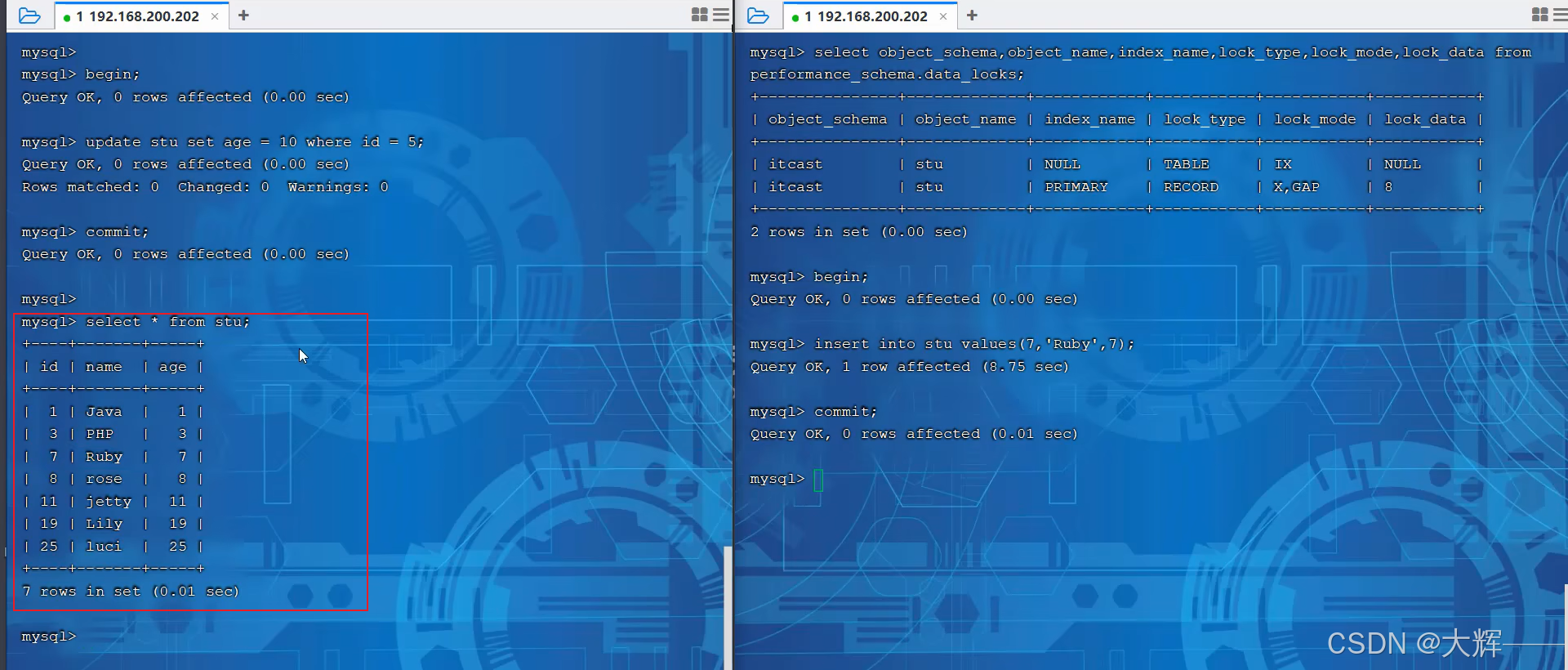Screen dimensions: 1568x670
Task: Click the right pane 'begin;' command
Action: 841,277
